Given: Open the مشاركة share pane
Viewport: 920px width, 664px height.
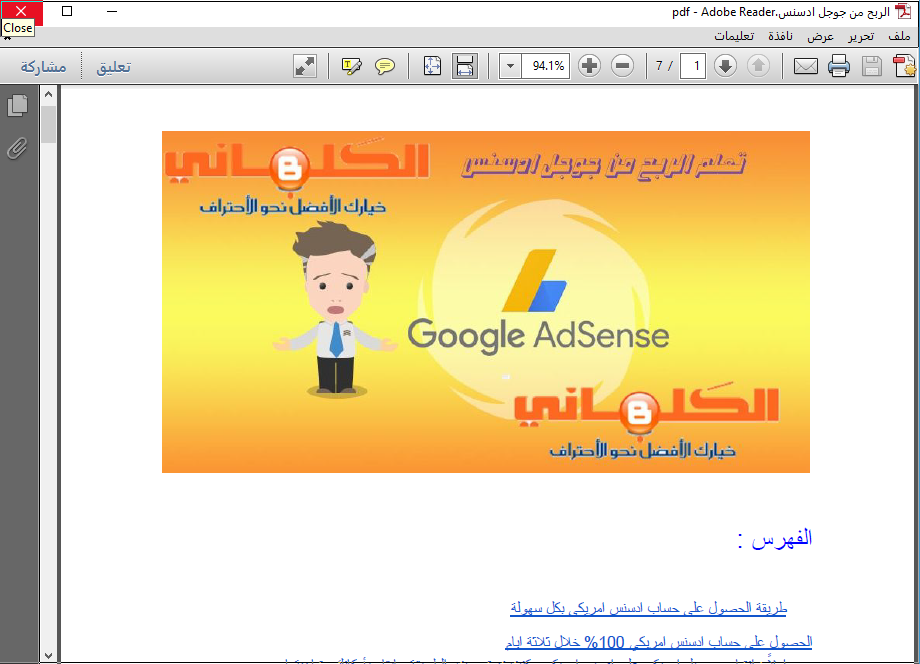Looking at the screenshot, I should (x=43, y=67).
